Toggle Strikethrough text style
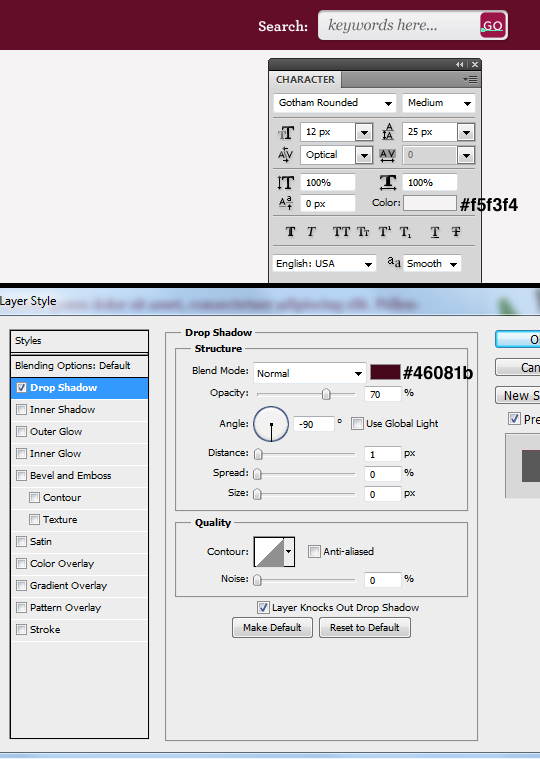Viewport: 540px width, 759px height. (456, 232)
